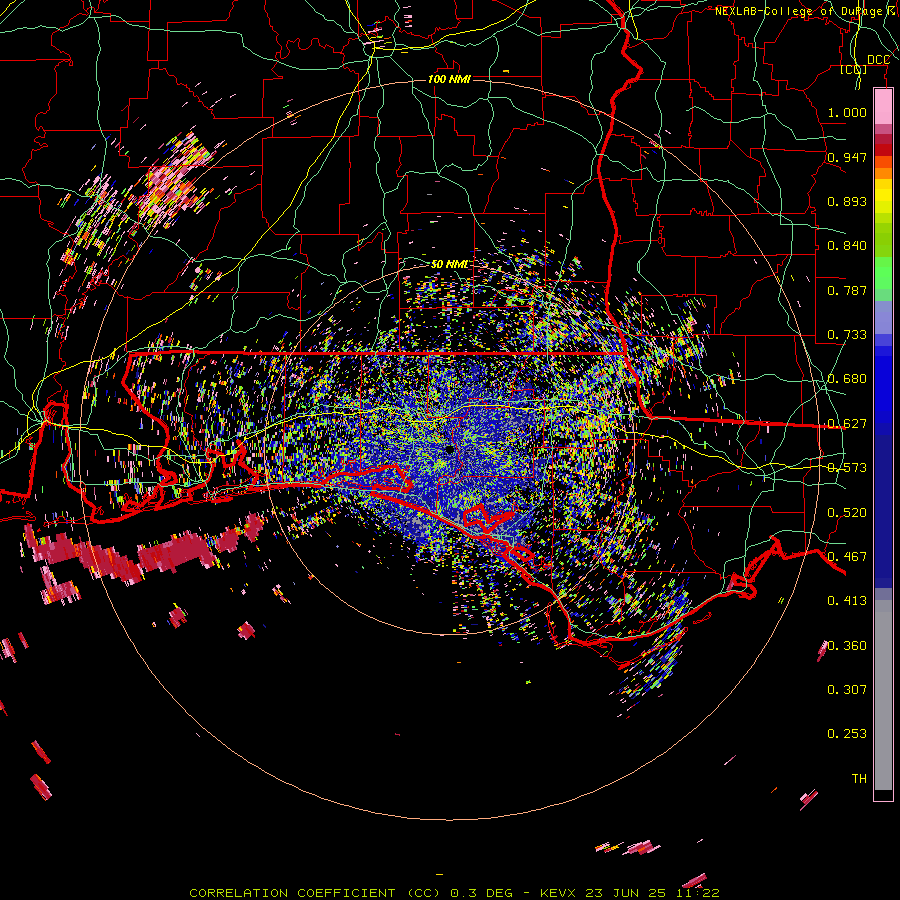This screenshot has width=900, height=900.
Task: Click the KEVX station identifier in the caption
Action: point(557,893)
